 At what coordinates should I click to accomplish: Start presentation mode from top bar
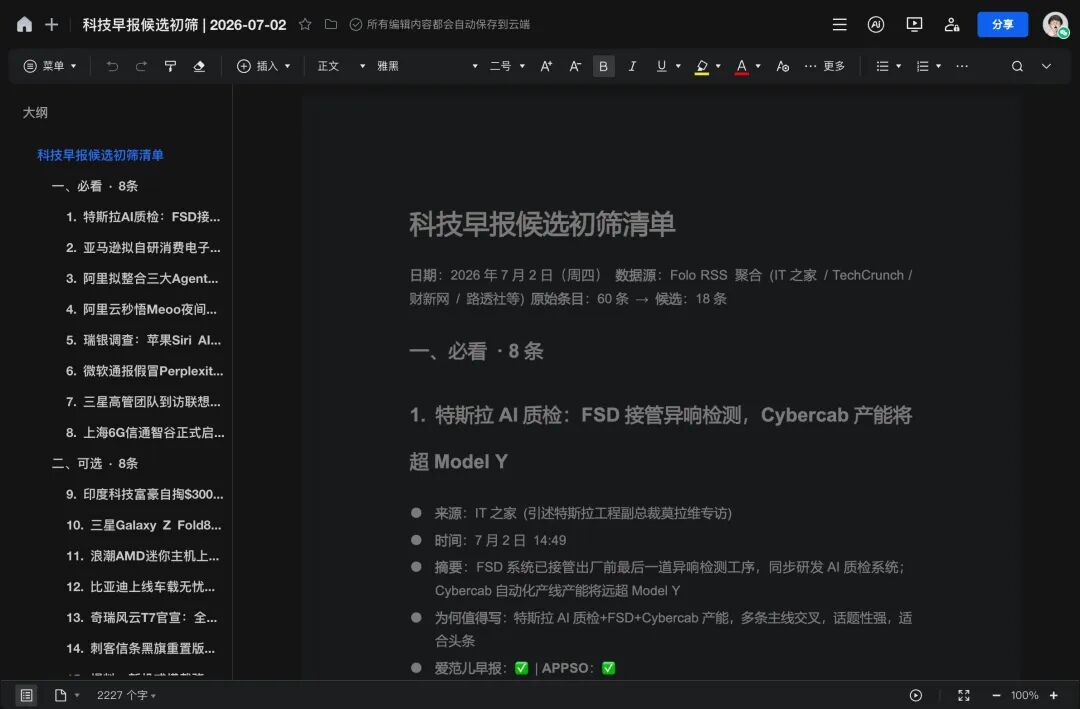(914, 25)
